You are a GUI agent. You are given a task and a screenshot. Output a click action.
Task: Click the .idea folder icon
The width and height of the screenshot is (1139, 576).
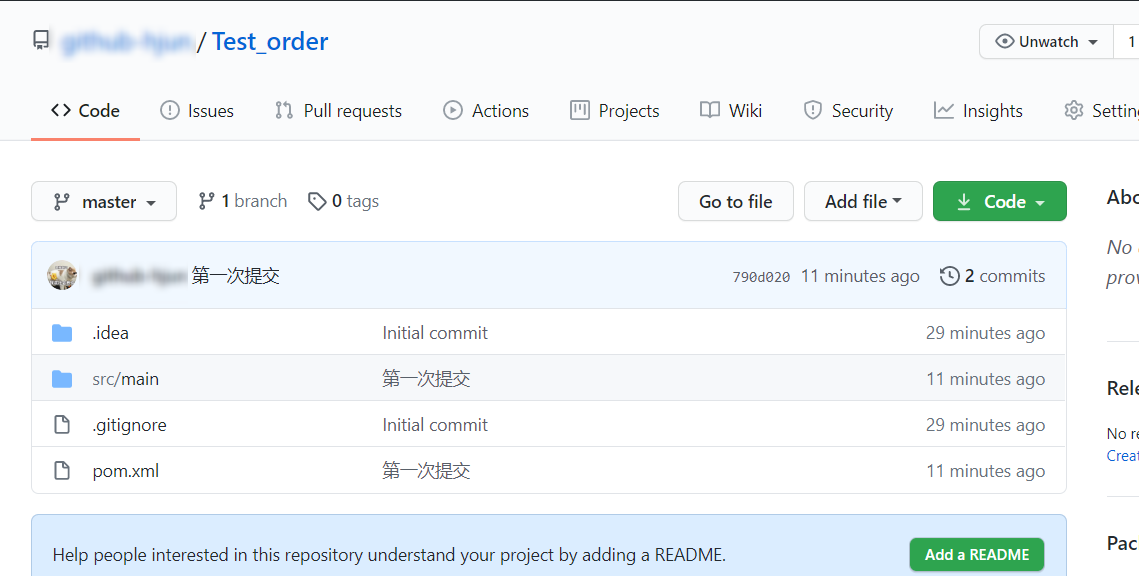tap(62, 333)
